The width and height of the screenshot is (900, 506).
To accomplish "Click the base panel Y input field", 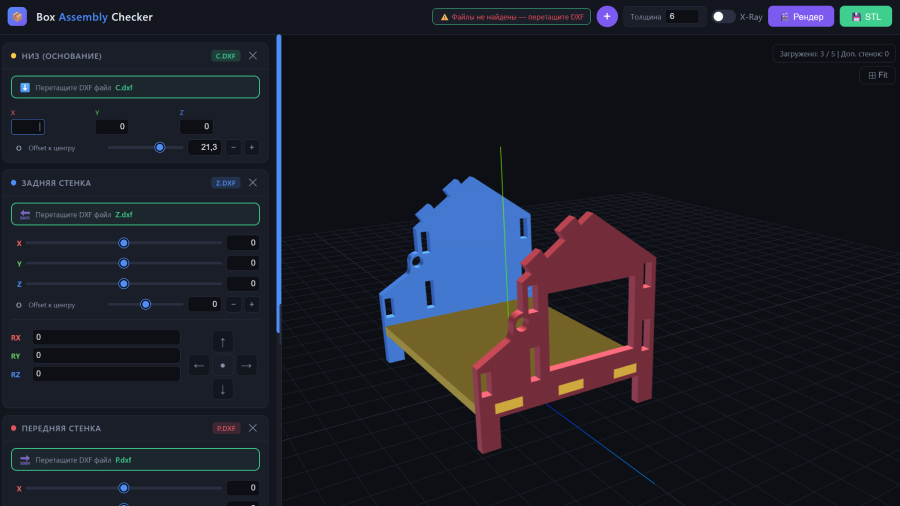I will (x=112, y=126).
